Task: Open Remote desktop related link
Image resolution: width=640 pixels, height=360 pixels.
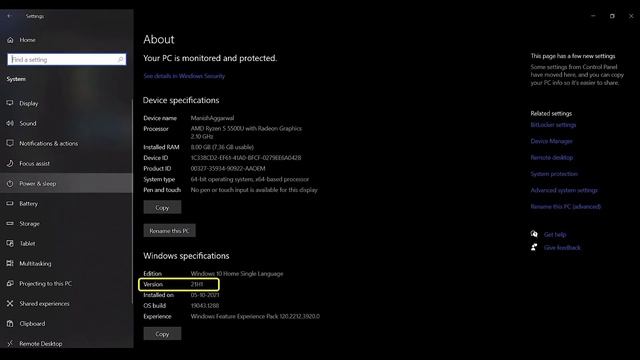Action: coord(551,158)
